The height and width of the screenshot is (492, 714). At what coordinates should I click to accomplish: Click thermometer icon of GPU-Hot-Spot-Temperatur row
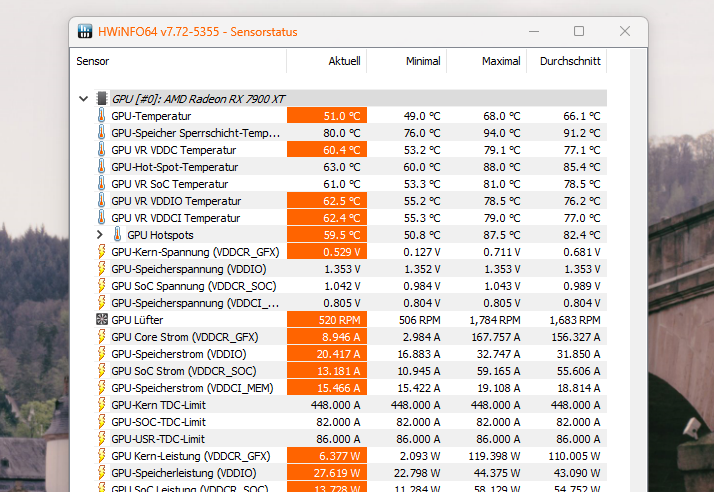coord(102,167)
